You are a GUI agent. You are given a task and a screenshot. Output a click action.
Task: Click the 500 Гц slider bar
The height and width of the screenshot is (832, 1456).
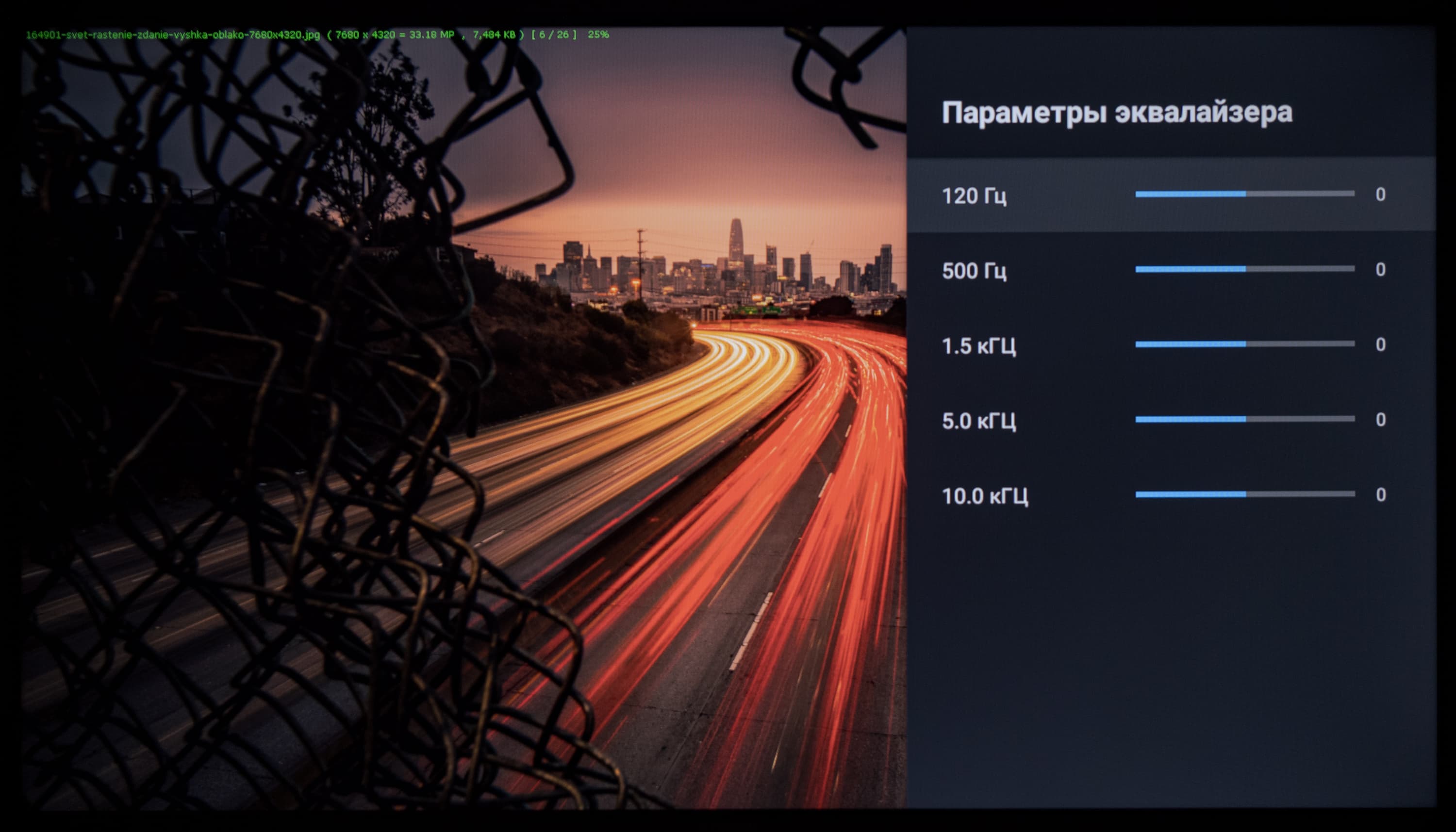[1244, 269]
